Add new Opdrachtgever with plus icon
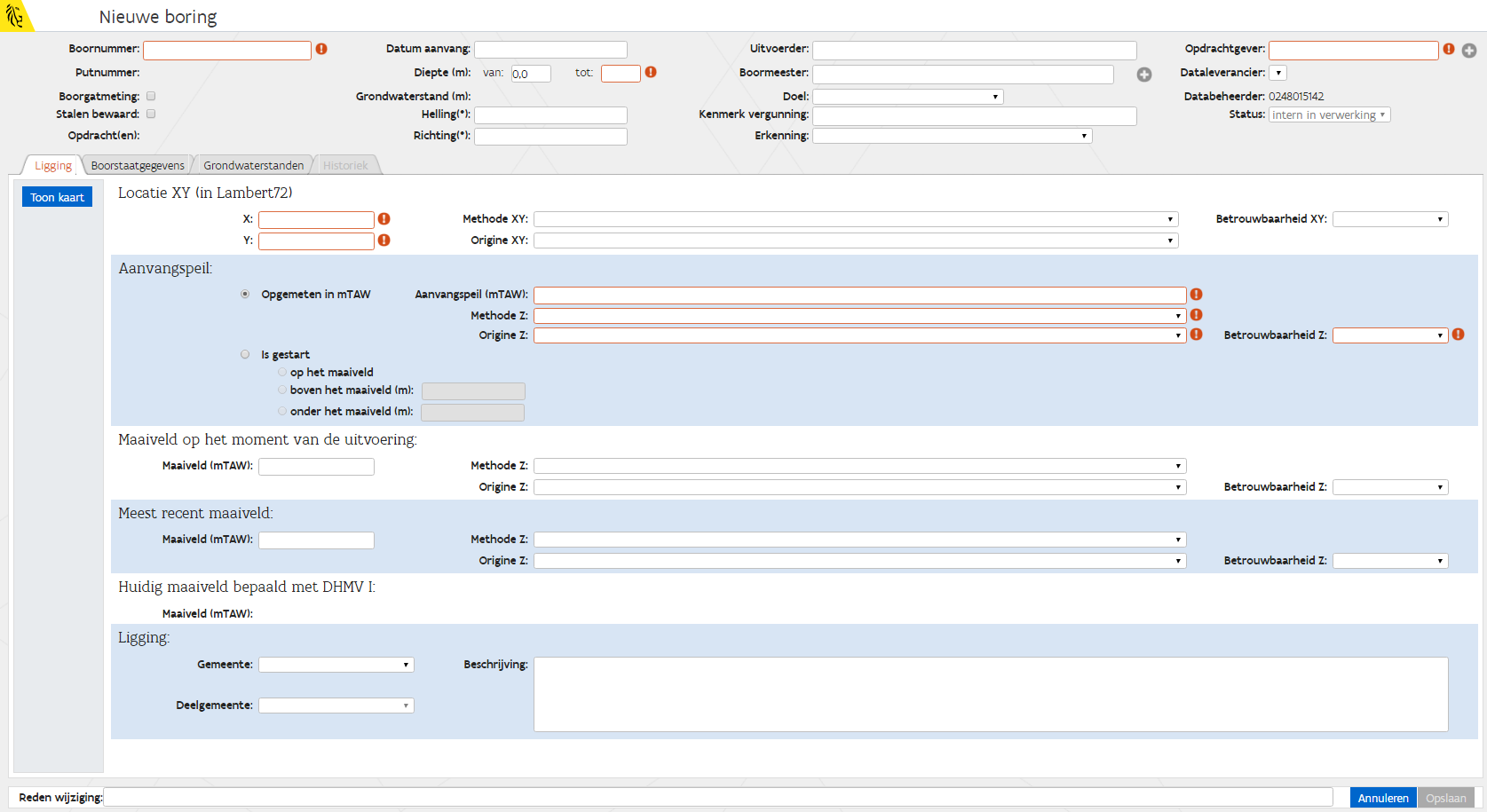The height and width of the screenshot is (812, 1487). point(1469,51)
